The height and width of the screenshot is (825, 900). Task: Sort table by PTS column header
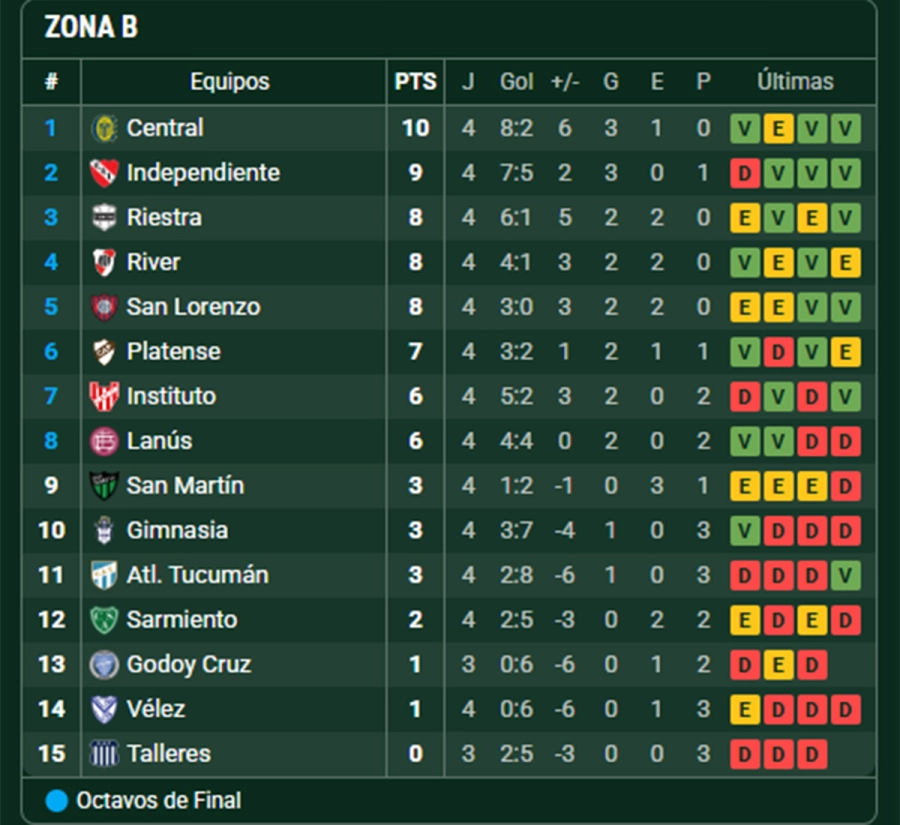pyautogui.click(x=415, y=82)
